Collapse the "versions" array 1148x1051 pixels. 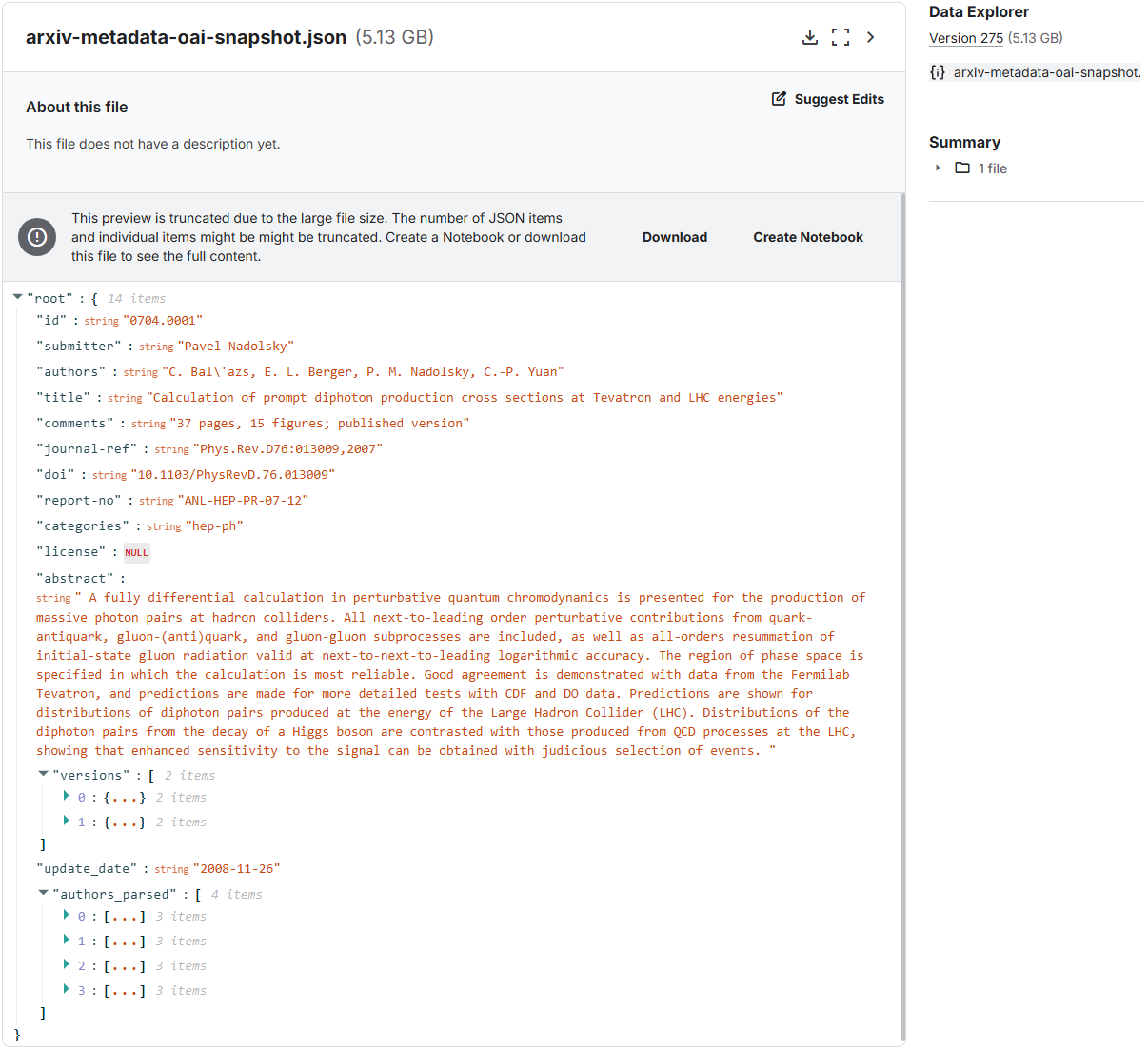click(44, 774)
